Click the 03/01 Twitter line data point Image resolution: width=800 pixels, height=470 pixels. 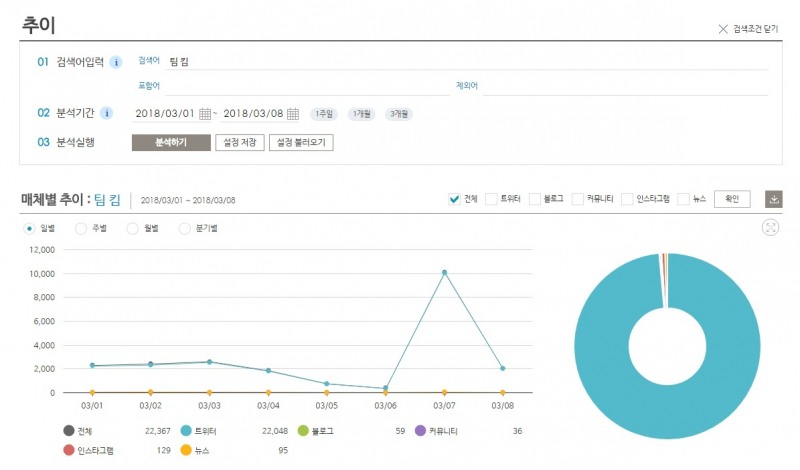[x=92, y=365]
